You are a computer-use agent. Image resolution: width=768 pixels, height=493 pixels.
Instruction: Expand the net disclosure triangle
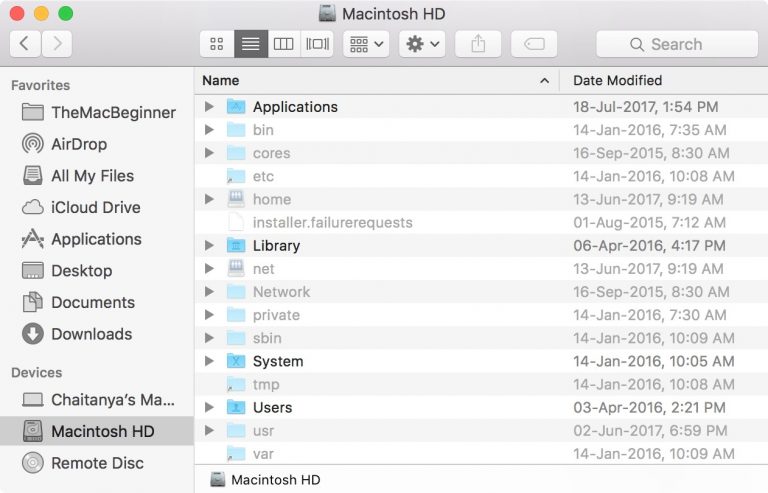(209, 268)
